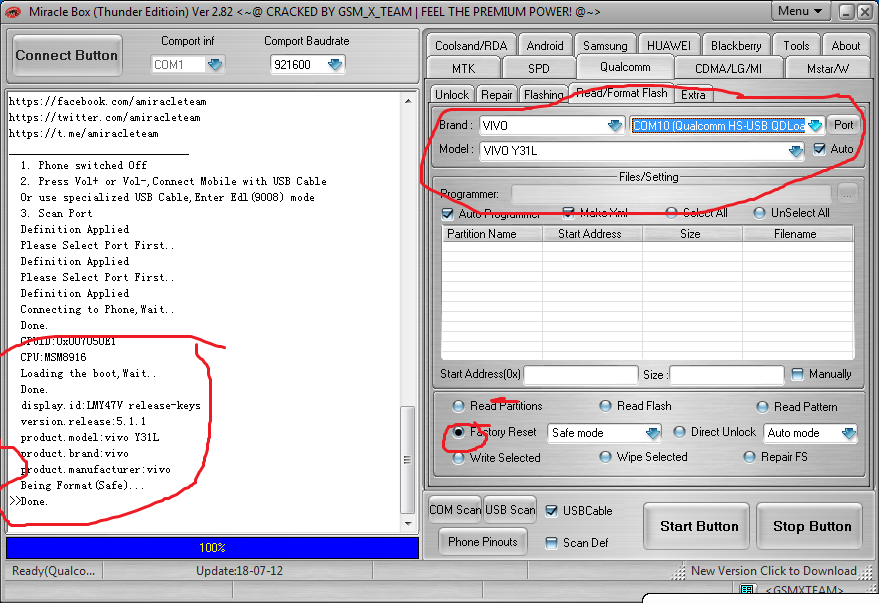The width and height of the screenshot is (879, 603).
Task: Switch to the HUAWEI tab
Action: pos(669,45)
